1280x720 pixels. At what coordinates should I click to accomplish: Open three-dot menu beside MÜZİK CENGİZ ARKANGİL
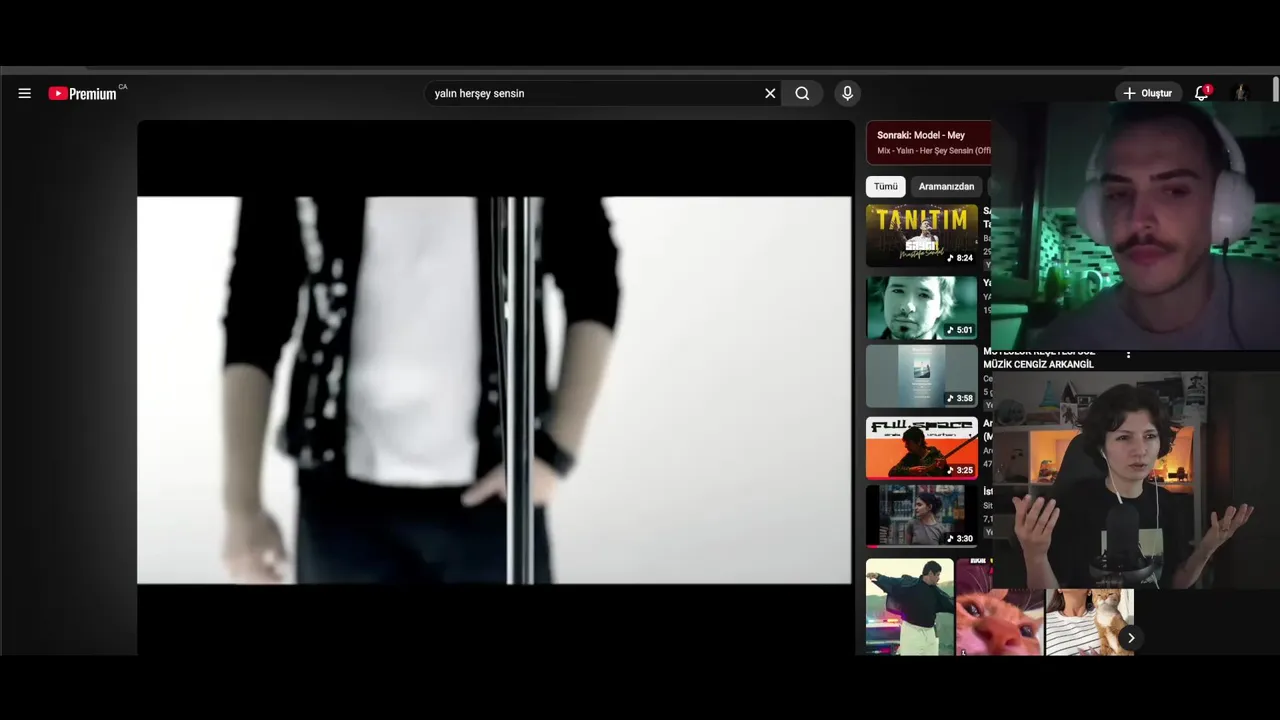pyautogui.click(x=1128, y=354)
